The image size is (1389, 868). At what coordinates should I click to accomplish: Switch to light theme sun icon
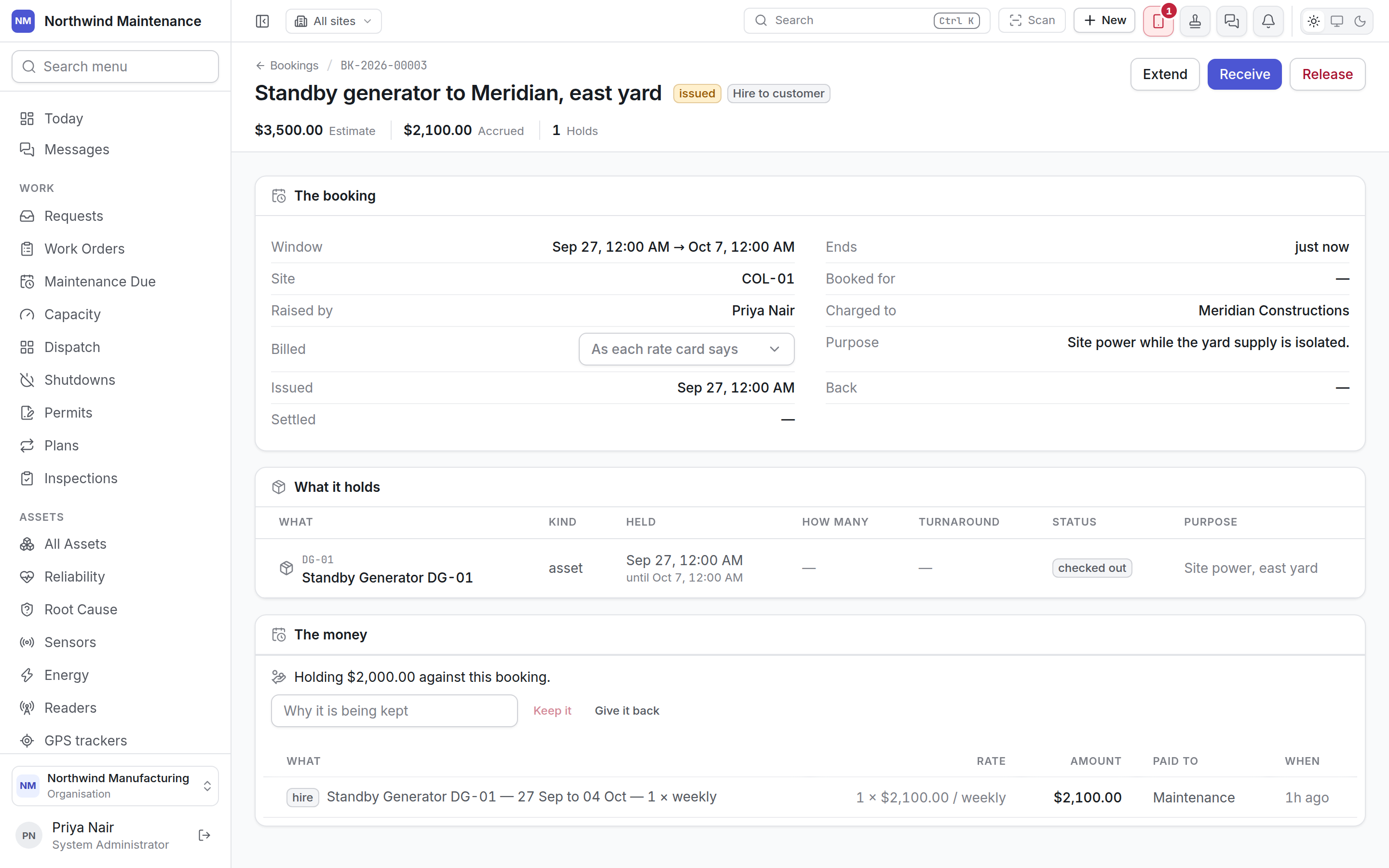coord(1314,21)
